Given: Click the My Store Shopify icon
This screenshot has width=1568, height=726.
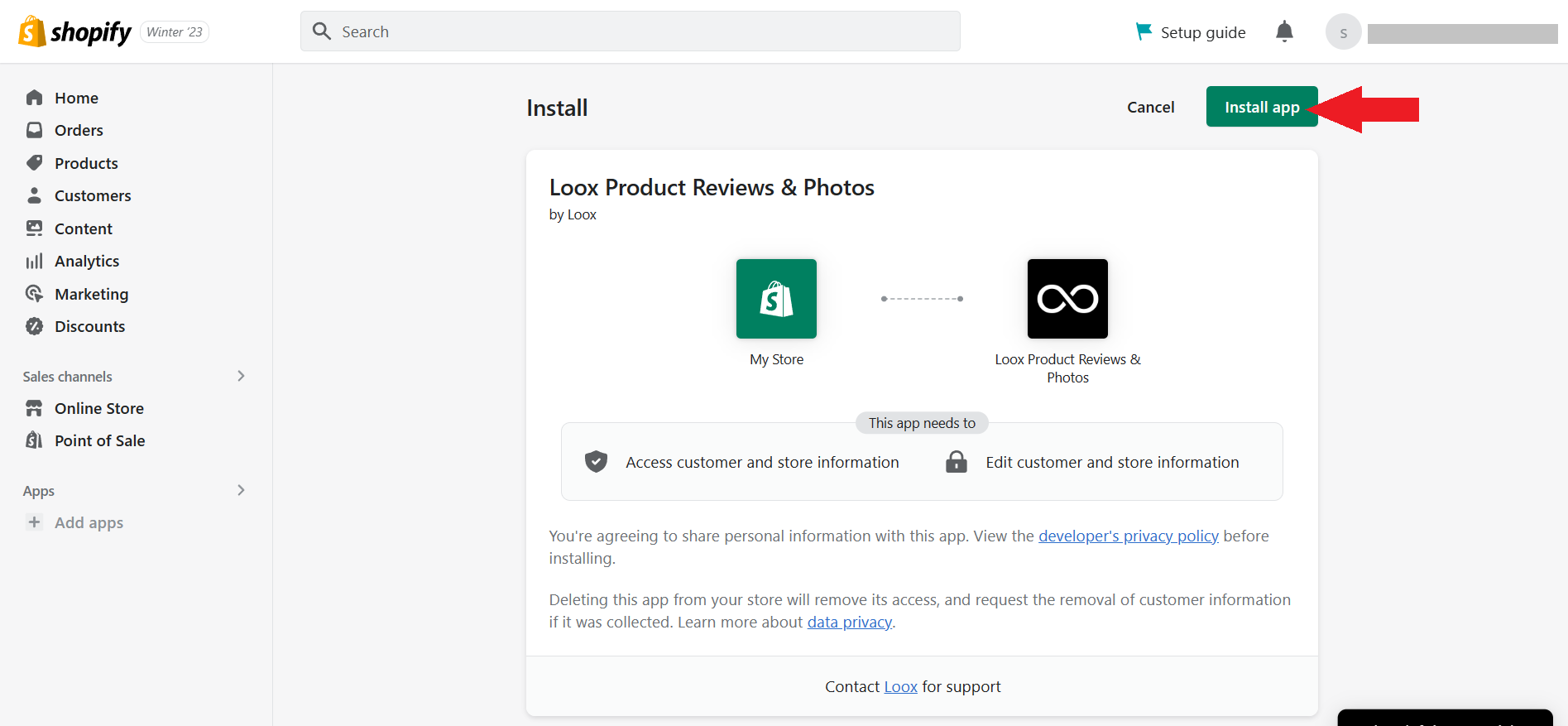Looking at the screenshot, I should [x=776, y=299].
